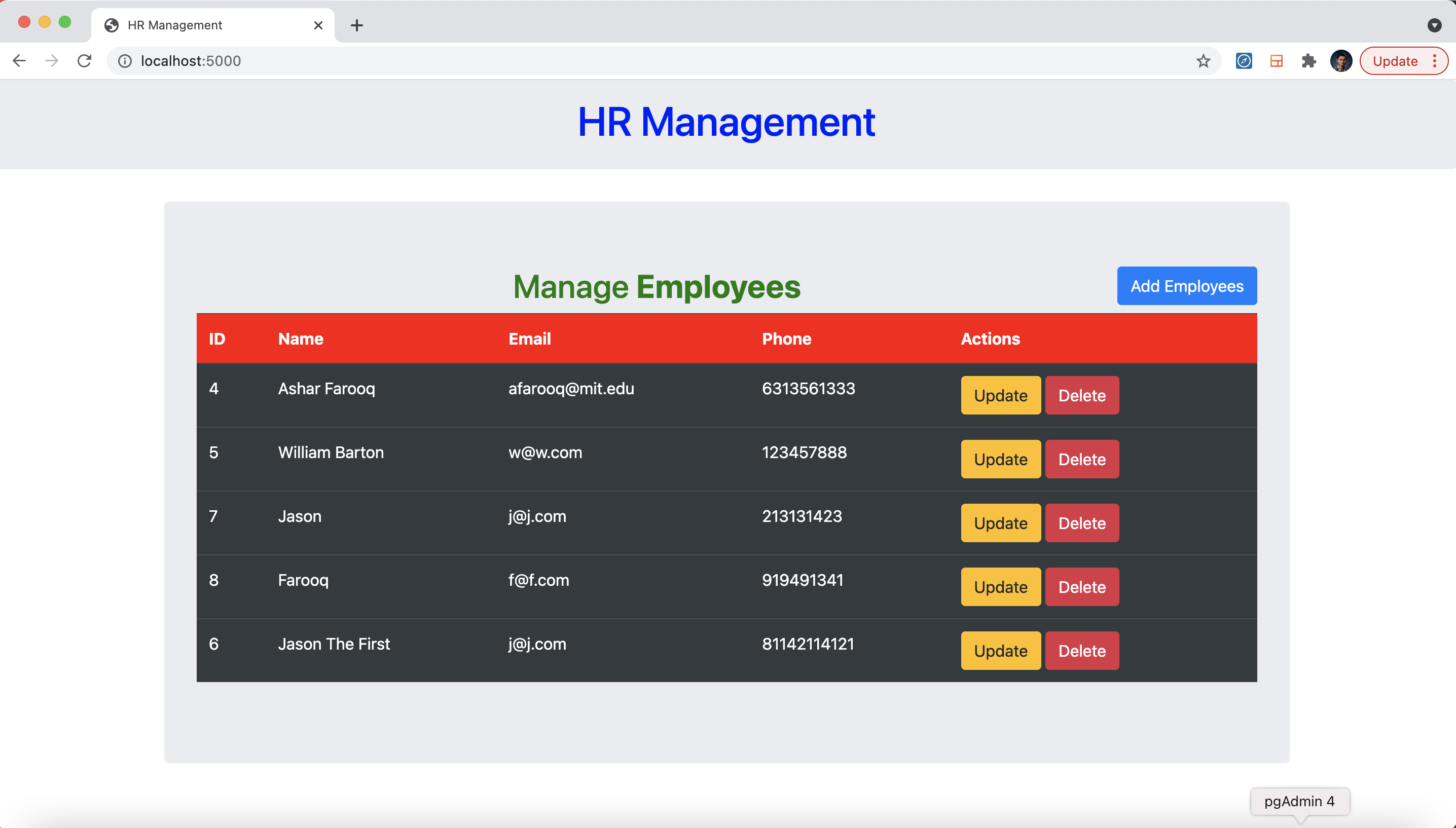Screen dimensions: 1456x828
Task: Update Ashar Farooq's record
Action: click(1000, 395)
